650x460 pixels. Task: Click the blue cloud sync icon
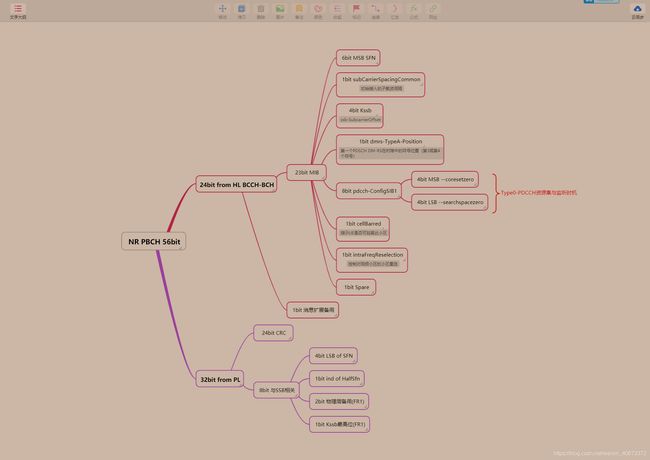click(638, 8)
